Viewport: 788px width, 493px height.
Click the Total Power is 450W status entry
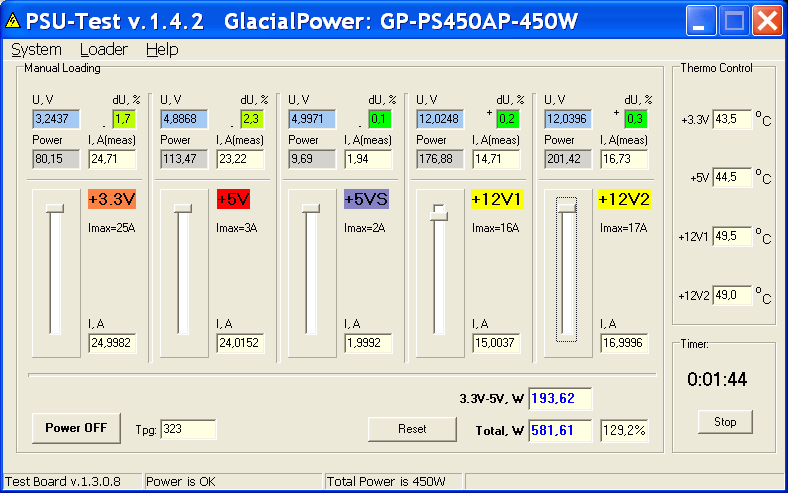394,481
